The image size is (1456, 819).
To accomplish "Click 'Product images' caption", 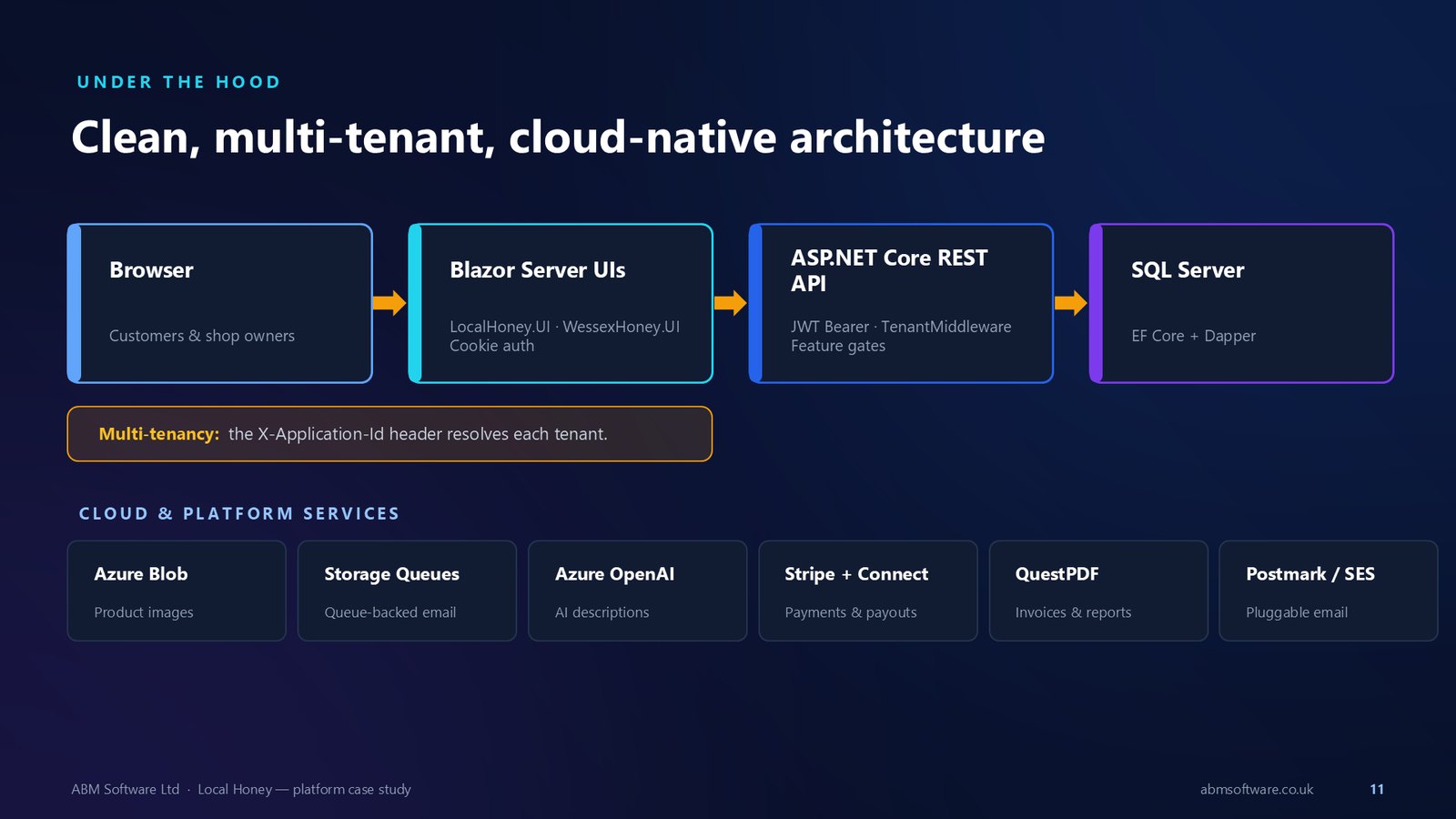I will 144,612.
